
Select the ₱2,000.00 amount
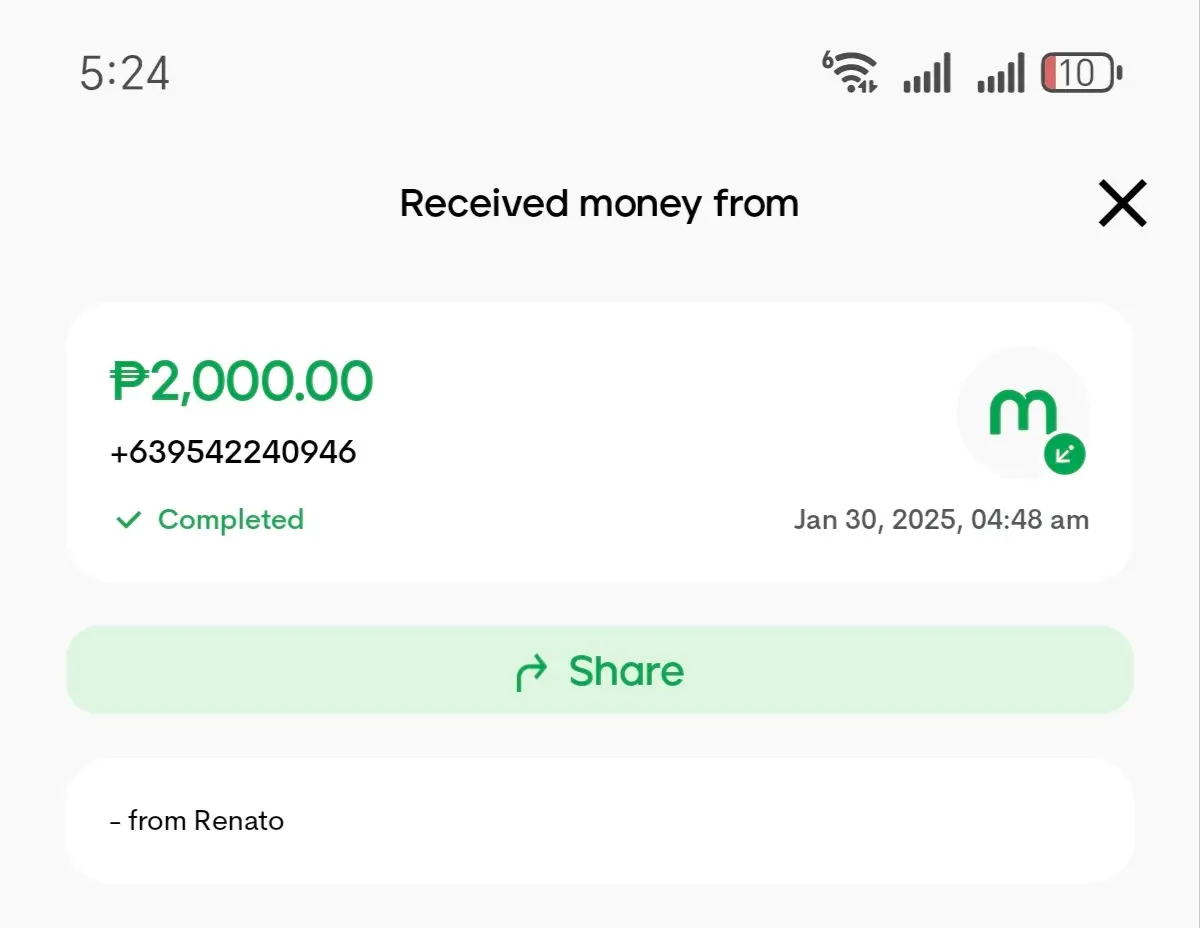[x=242, y=381]
